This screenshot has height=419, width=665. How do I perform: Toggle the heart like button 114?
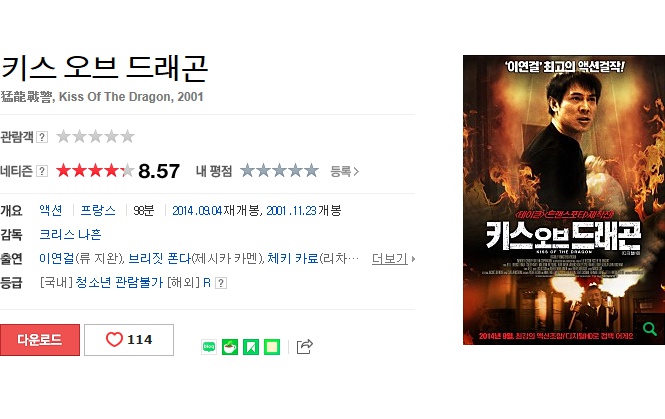[x=129, y=340]
